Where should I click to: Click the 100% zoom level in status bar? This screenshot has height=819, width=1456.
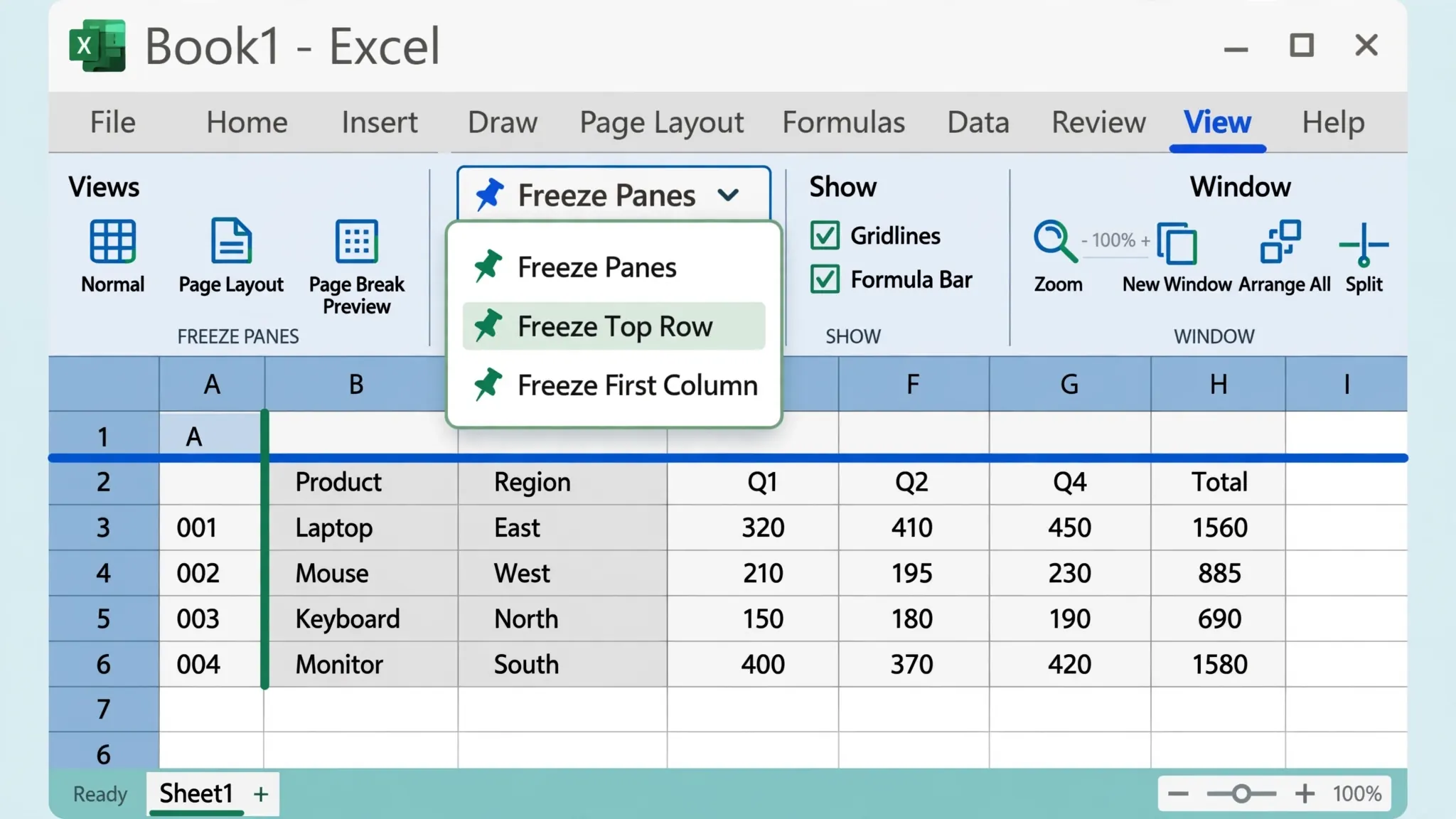1356,794
